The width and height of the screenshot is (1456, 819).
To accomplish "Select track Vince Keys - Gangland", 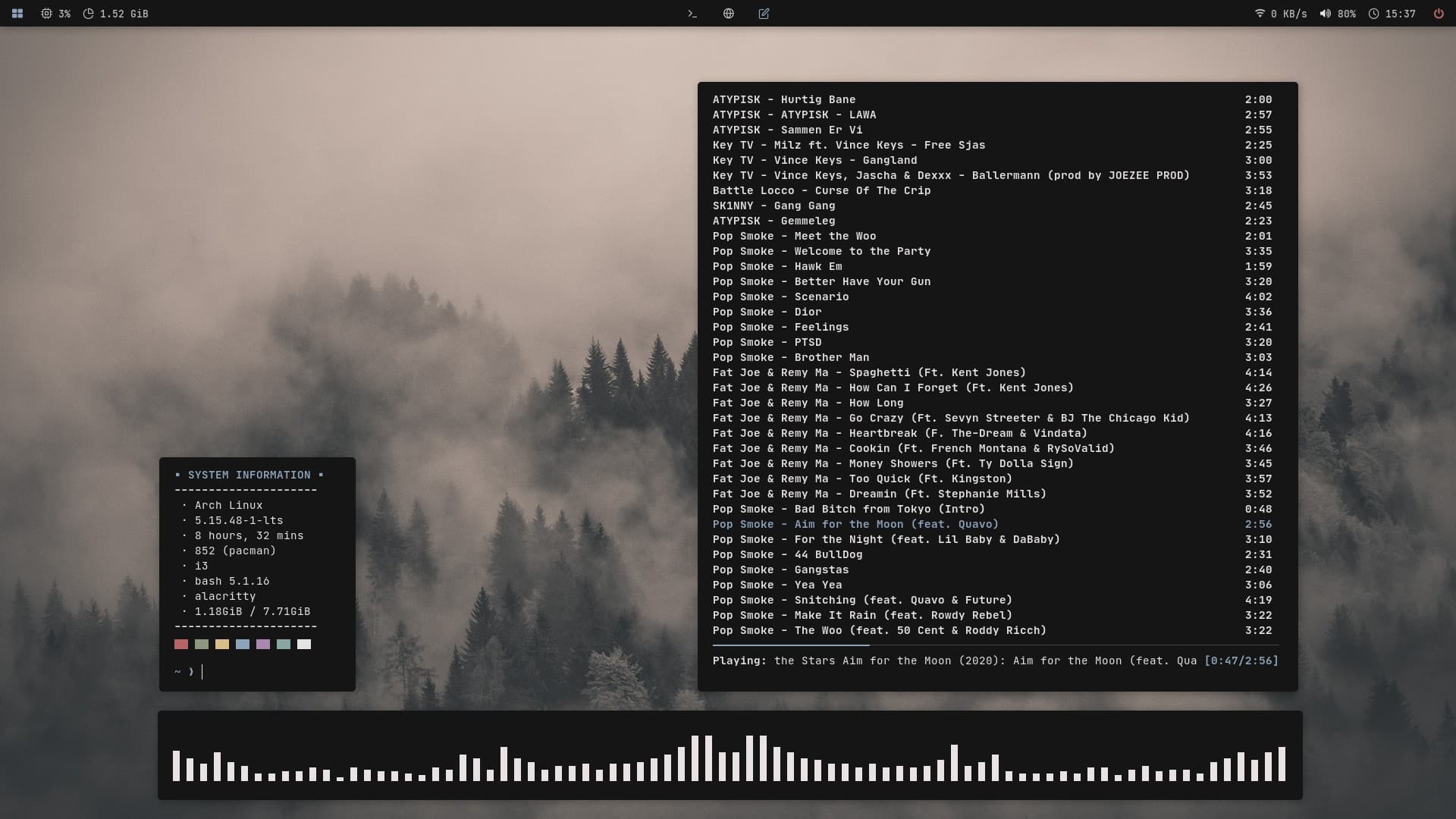I will tap(993, 160).
